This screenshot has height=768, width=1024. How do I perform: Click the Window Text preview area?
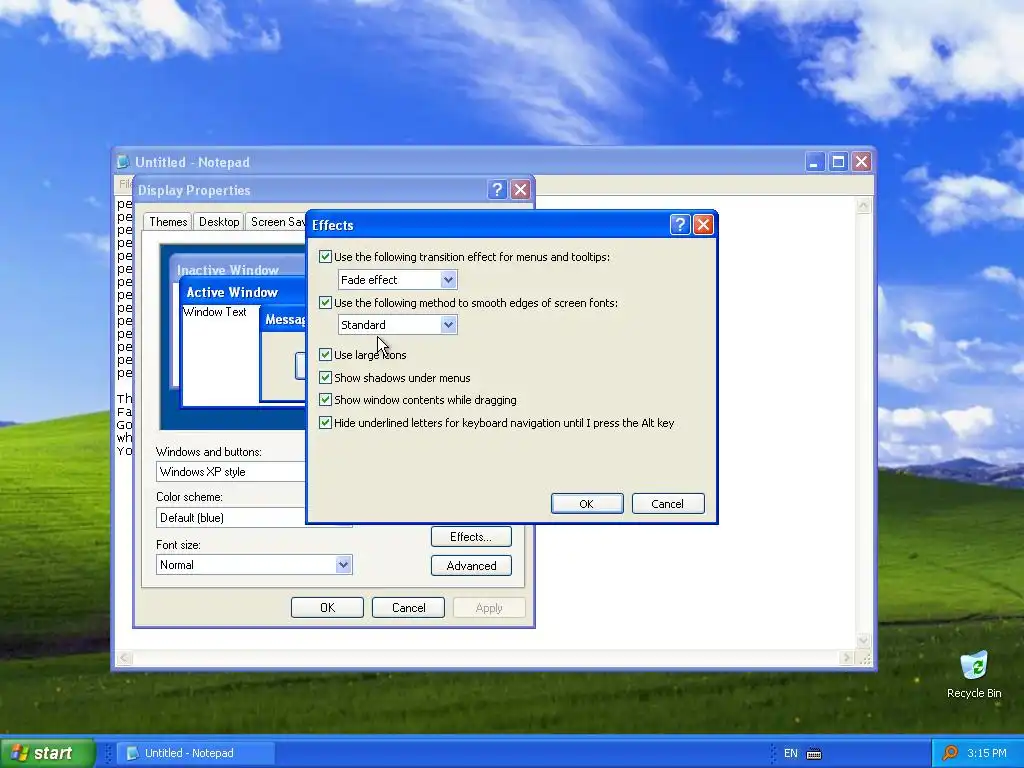(x=215, y=312)
